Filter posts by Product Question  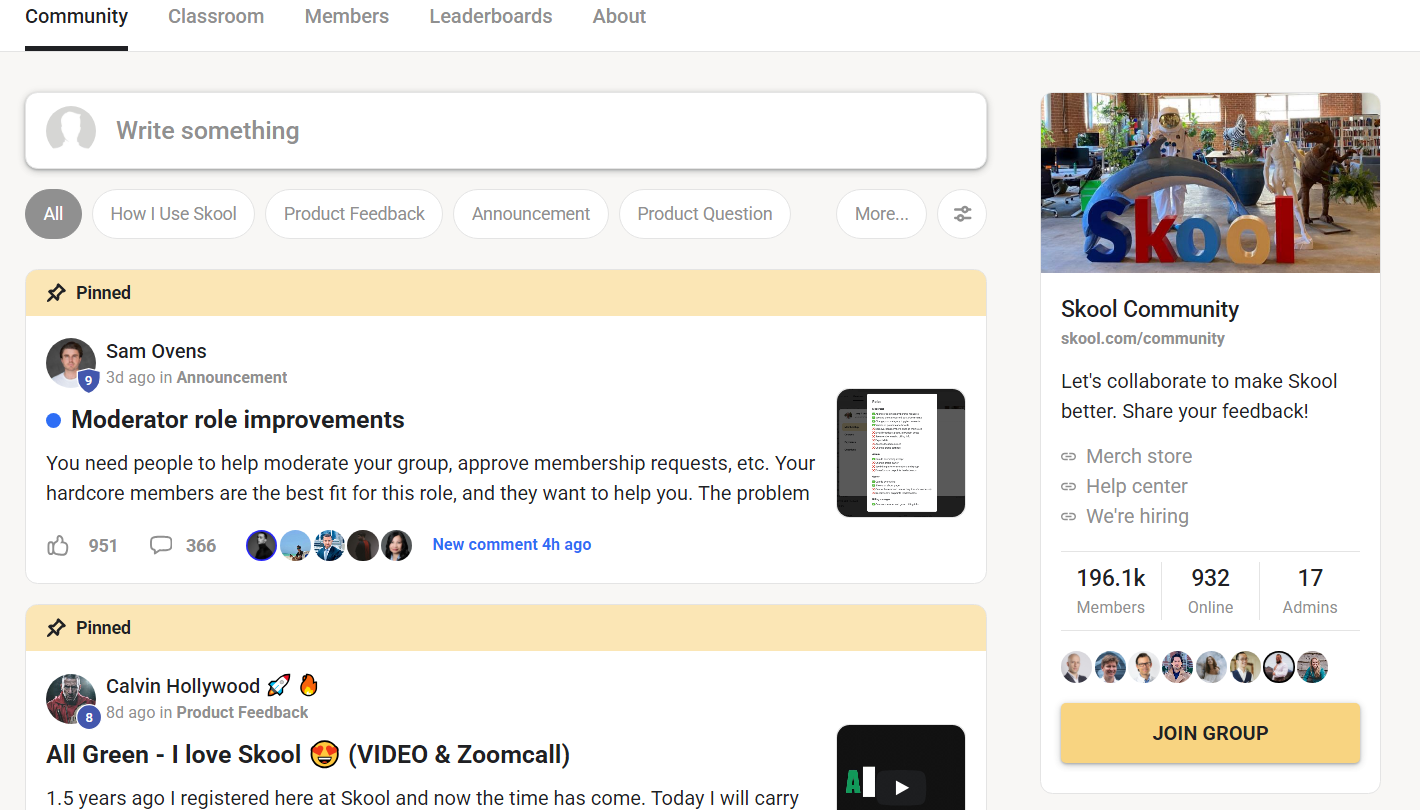[705, 214]
